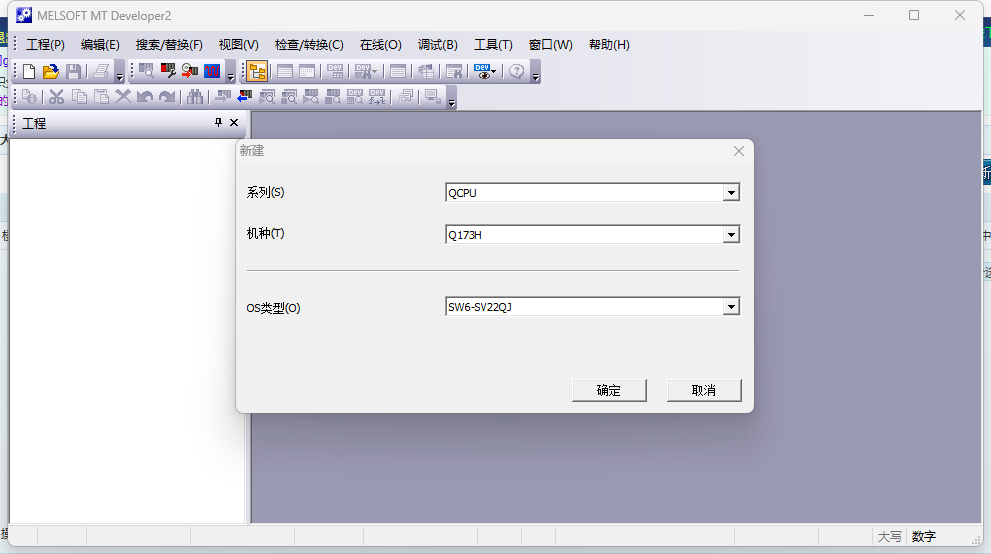
Task: Click the 取消 button
Action: coord(703,390)
